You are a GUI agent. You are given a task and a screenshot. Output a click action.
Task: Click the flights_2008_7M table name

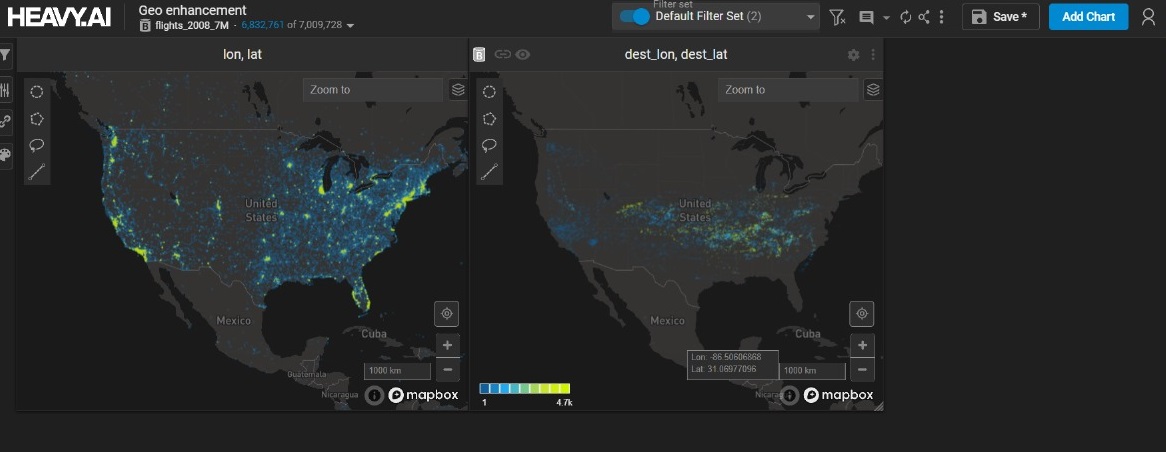coord(192,25)
